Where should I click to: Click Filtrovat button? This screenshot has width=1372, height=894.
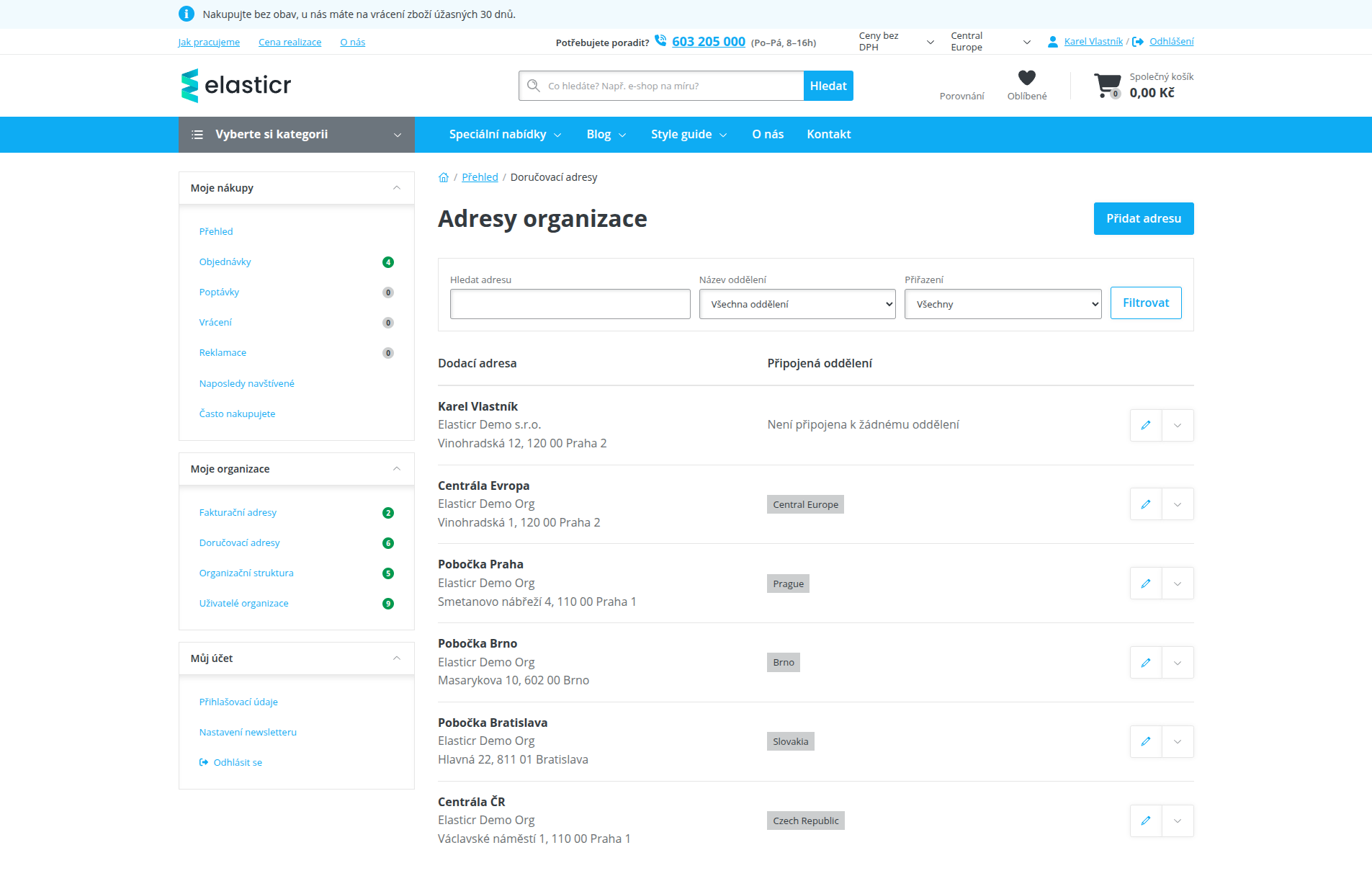pos(1146,303)
